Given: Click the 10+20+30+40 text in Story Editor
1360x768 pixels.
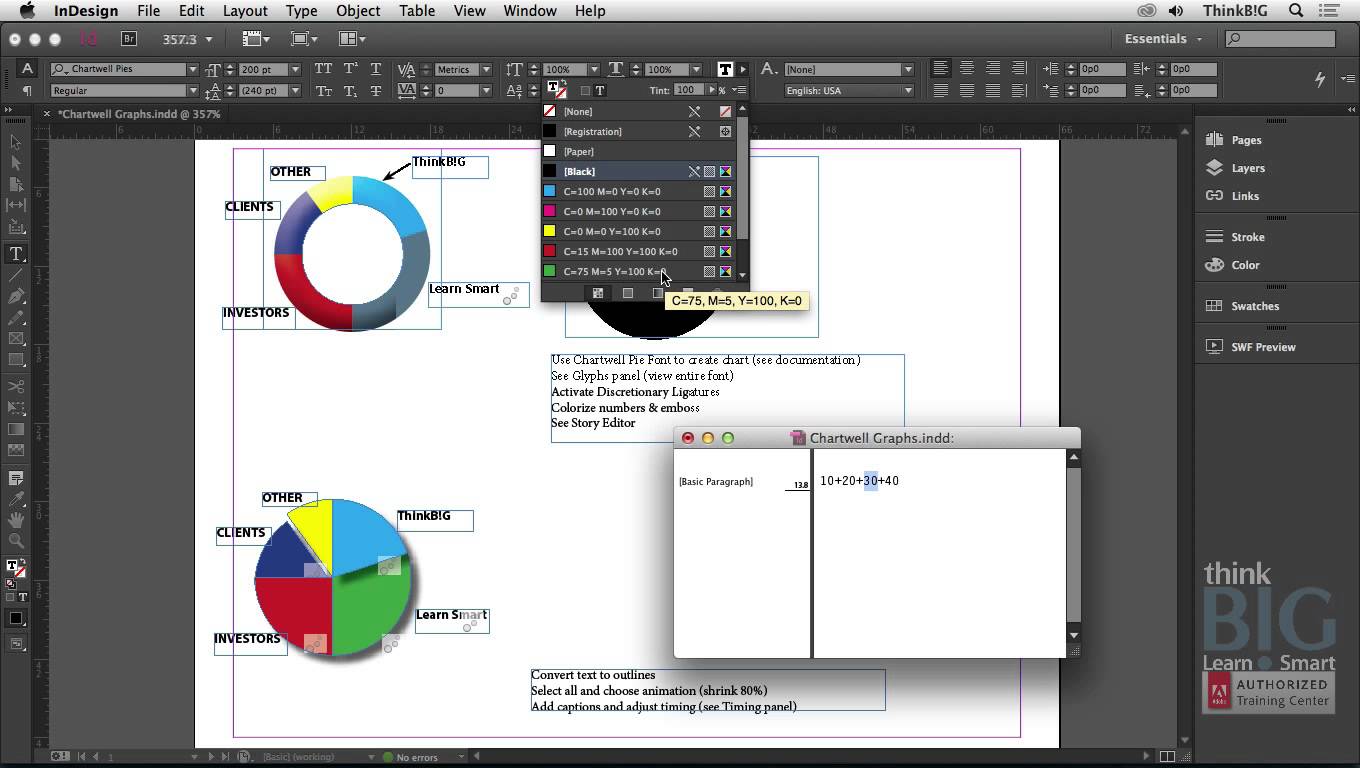Looking at the screenshot, I should click(x=859, y=481).
